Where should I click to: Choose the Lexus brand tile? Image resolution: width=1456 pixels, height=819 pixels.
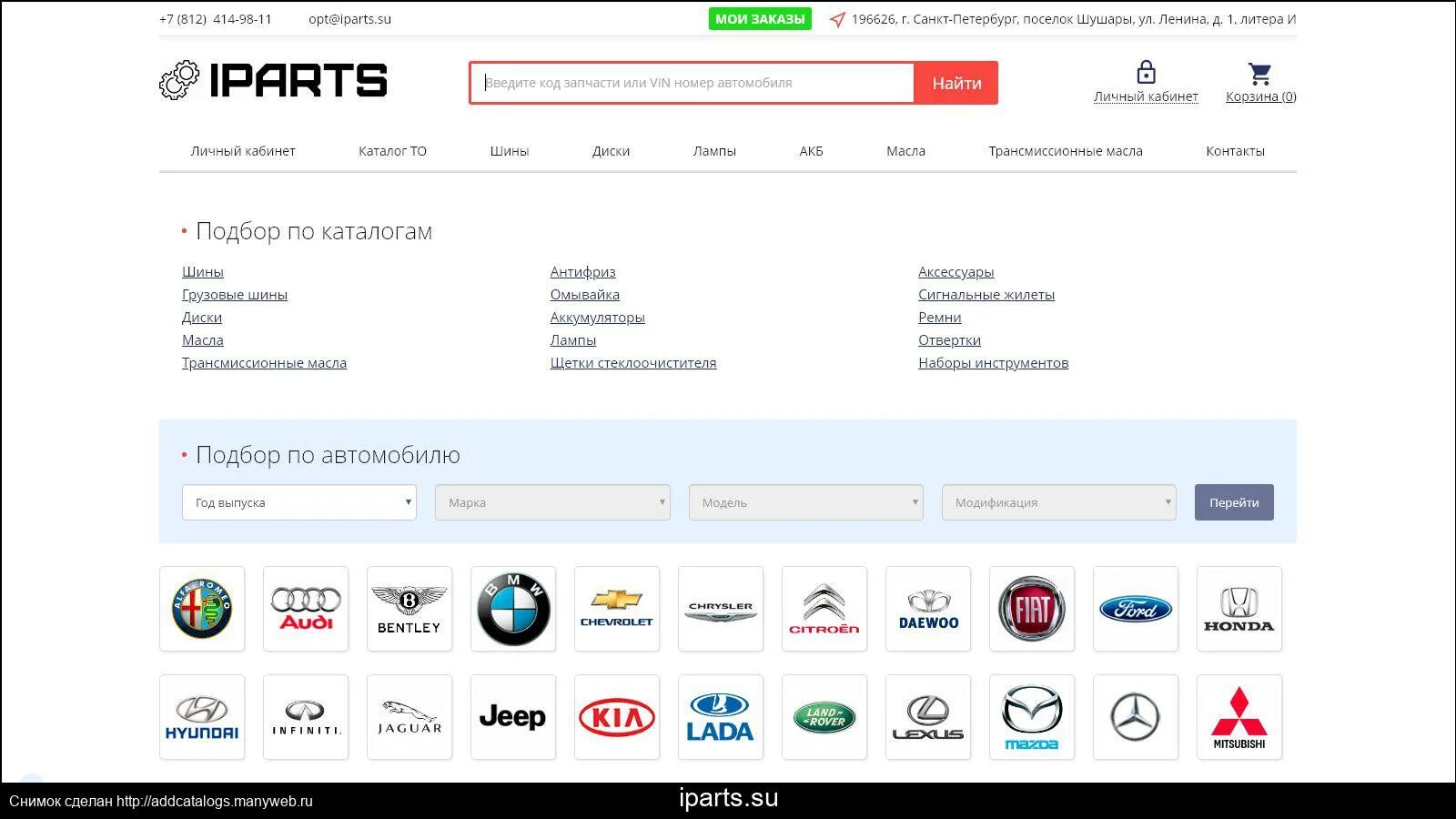(x=928, y=717)
